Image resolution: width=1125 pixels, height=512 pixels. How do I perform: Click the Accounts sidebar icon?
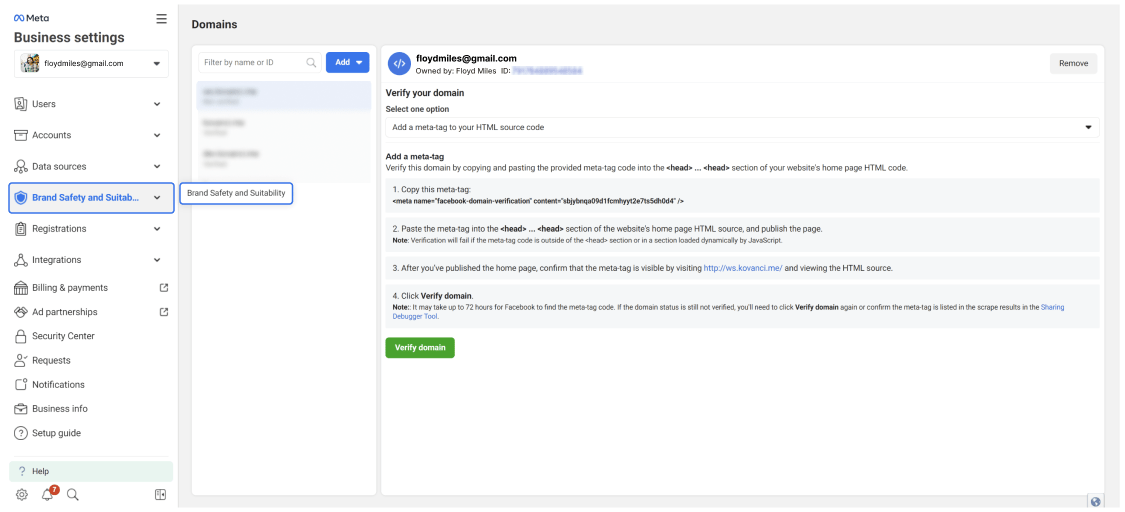pos(21,135)
